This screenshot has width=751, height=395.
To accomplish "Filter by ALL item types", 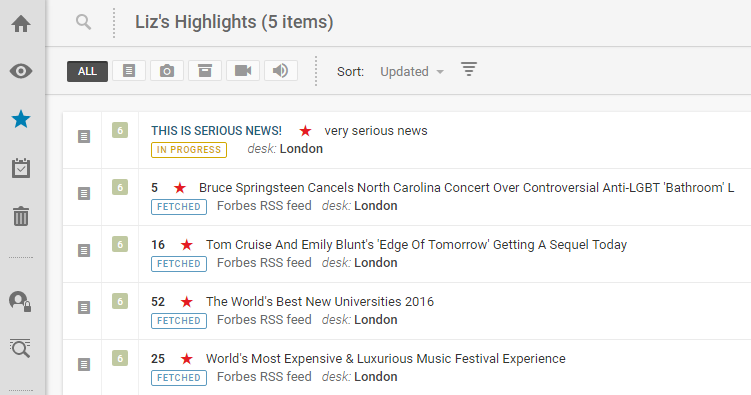I will (87, 71).
